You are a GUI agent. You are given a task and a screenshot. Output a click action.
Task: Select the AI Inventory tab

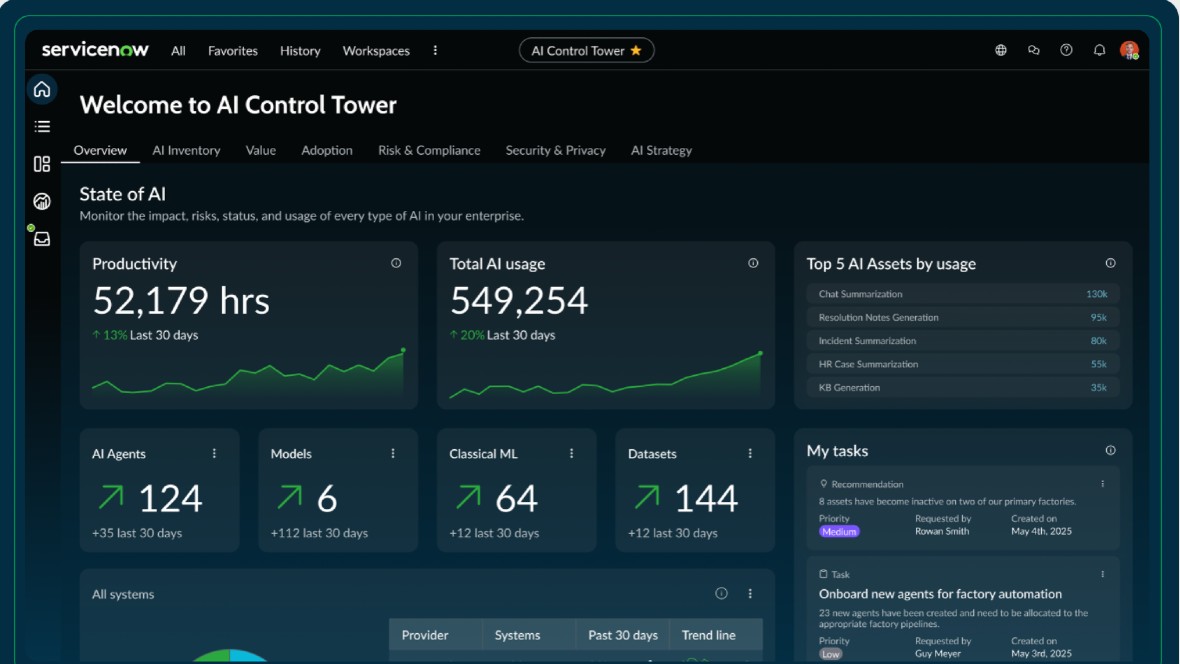(x=186, y=150)
